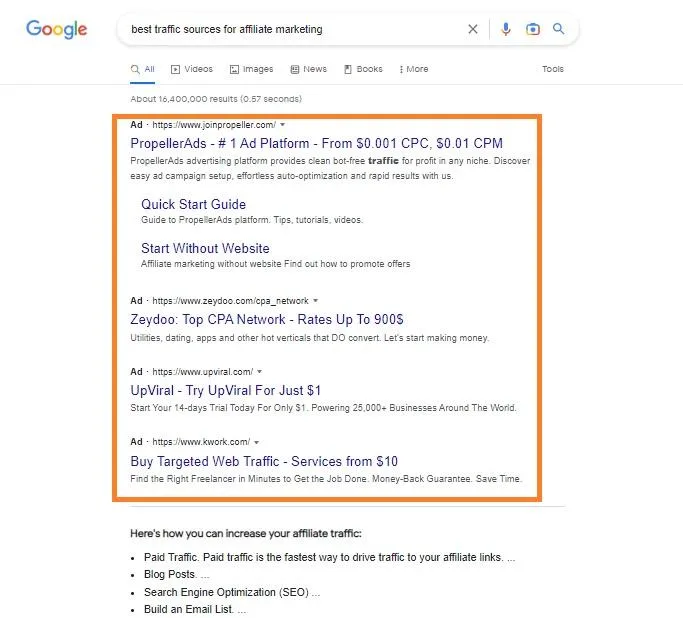Open PropellerAds #1 Ad Platform link
The height and width of the screenshot is (618, 683).
pos(316,143)
